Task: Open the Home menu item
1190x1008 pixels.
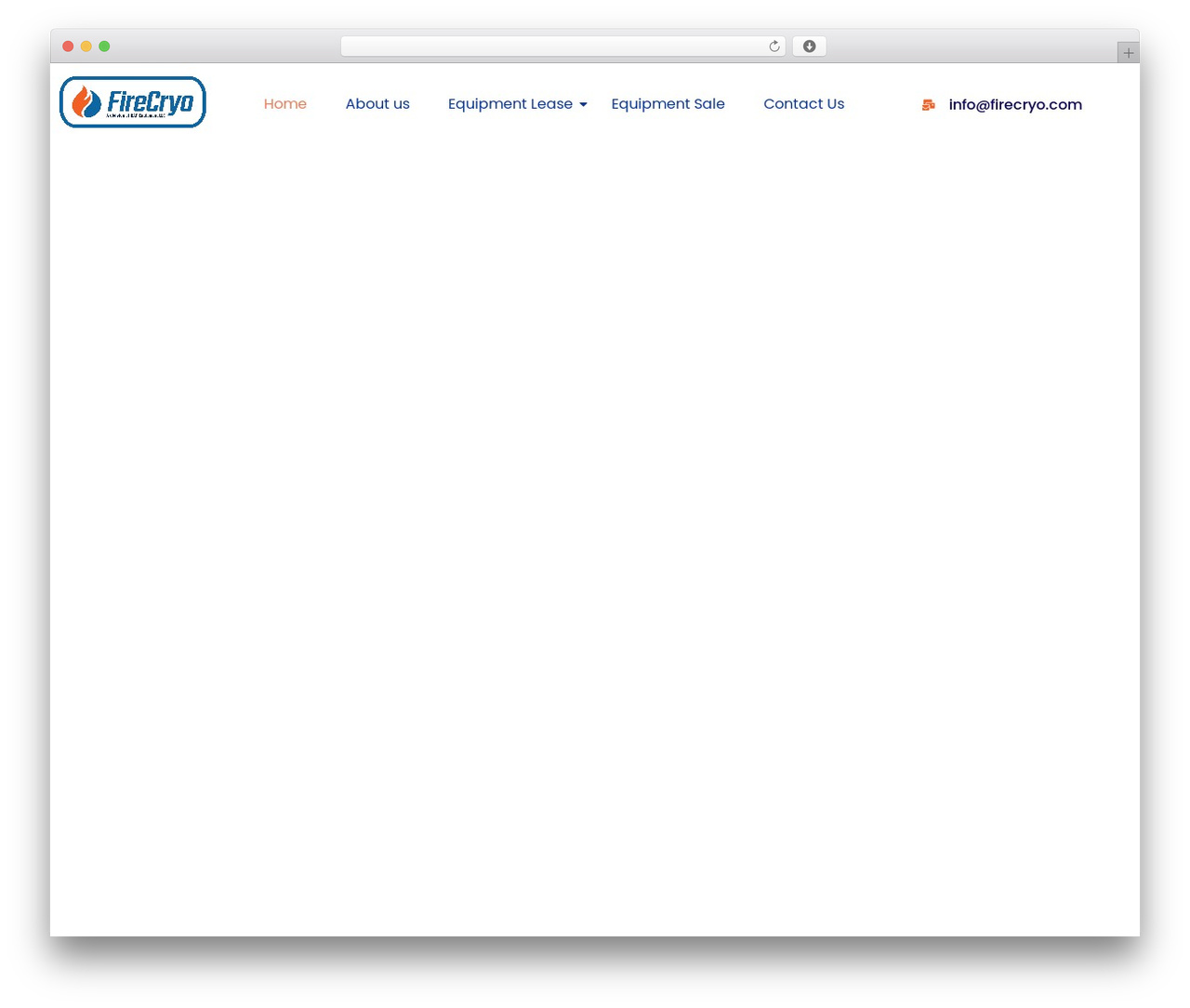Action: pyautogui.click(x=284, y=104)
